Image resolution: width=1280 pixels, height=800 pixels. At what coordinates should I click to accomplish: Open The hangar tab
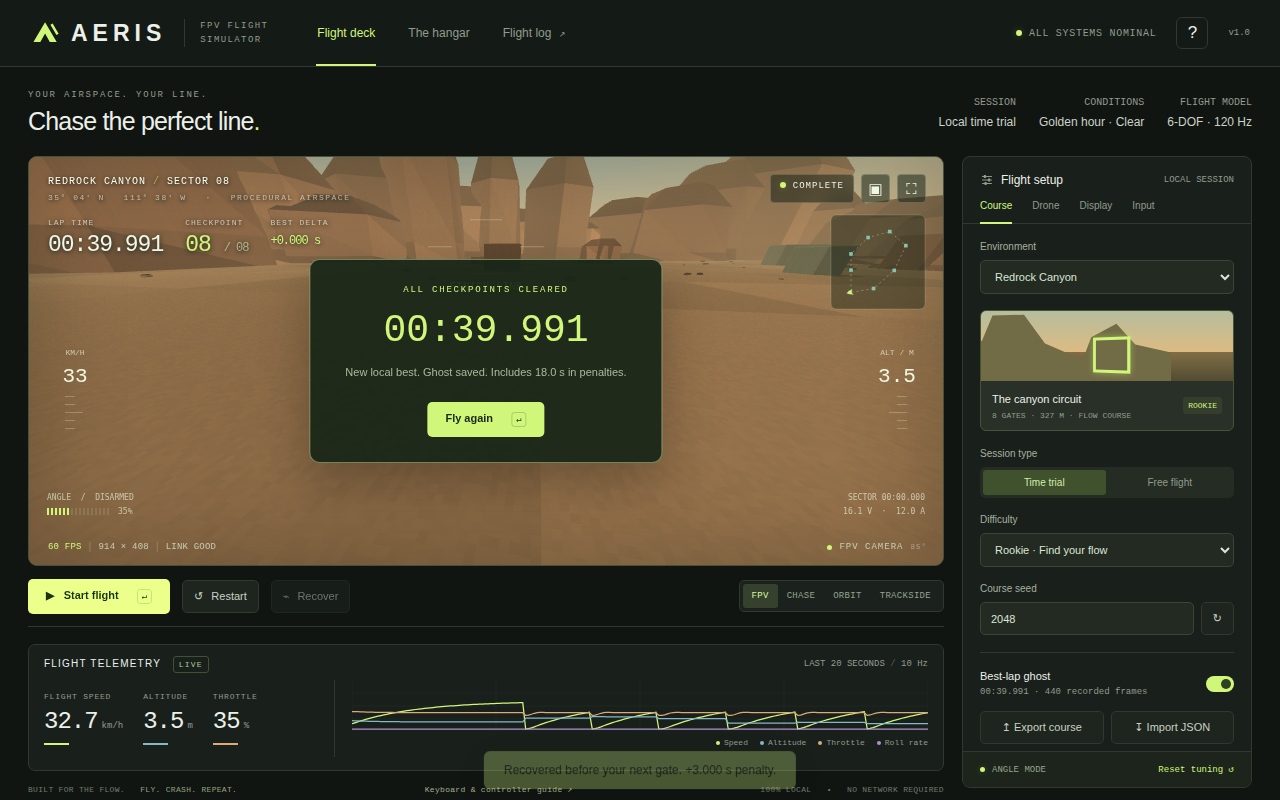(x=439, y=33)
